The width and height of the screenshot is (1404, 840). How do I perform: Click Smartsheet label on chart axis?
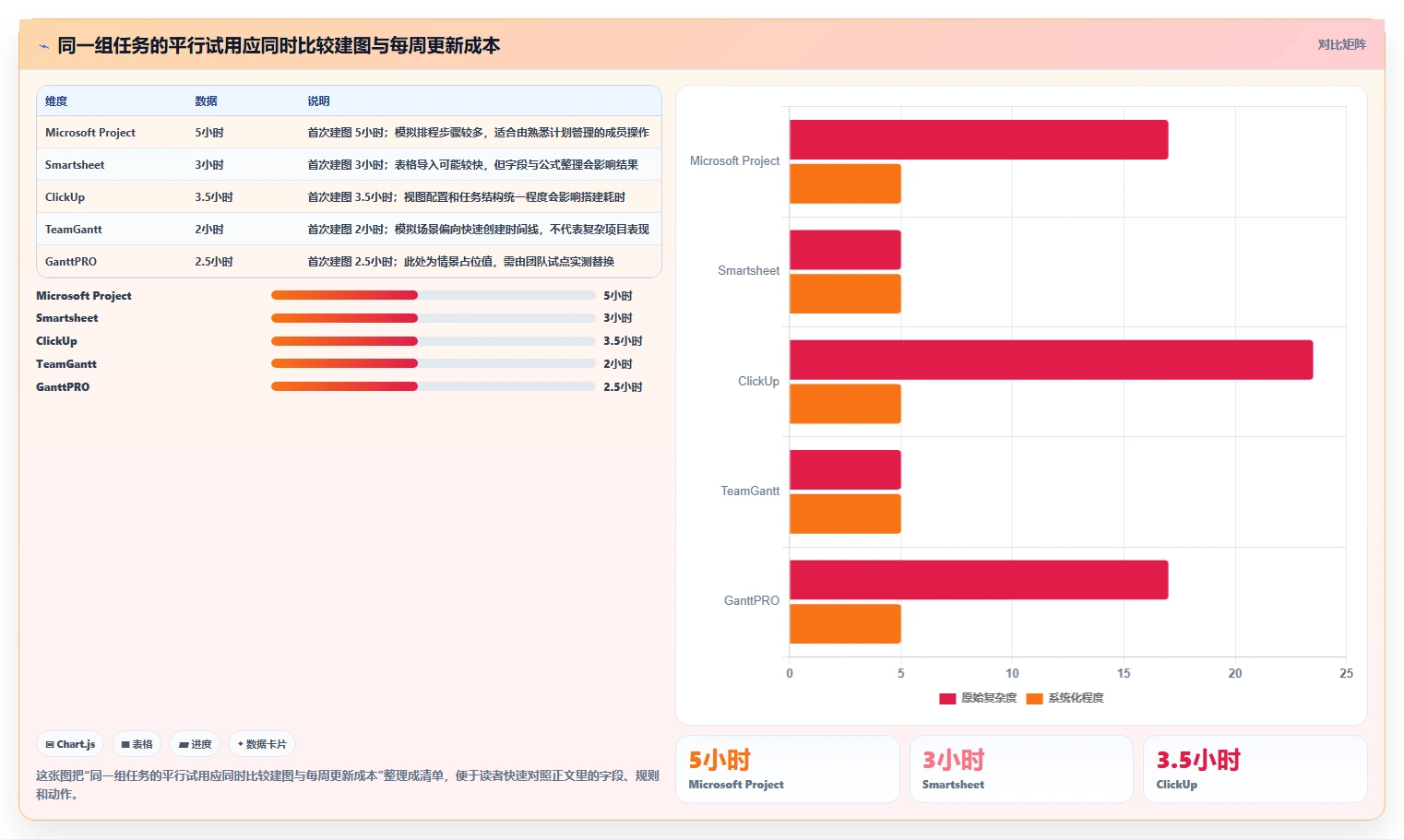coord(748,270)
